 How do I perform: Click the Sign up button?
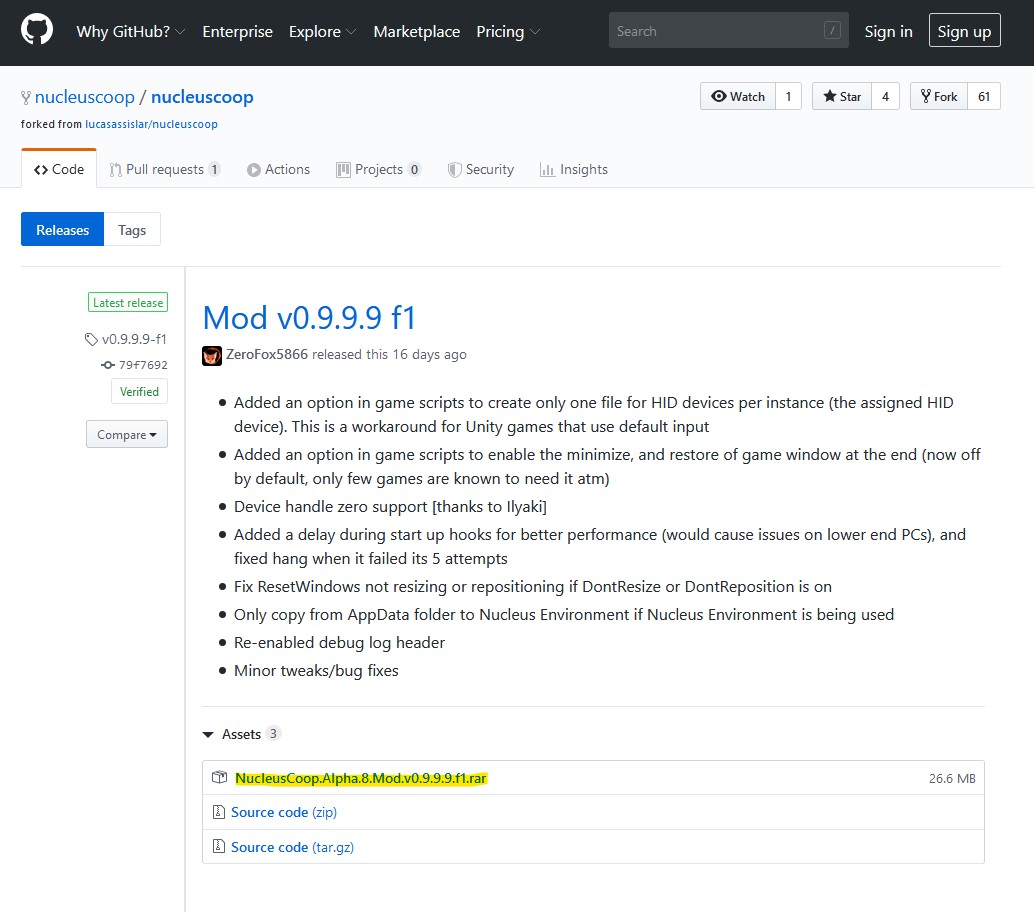point(964,32)
